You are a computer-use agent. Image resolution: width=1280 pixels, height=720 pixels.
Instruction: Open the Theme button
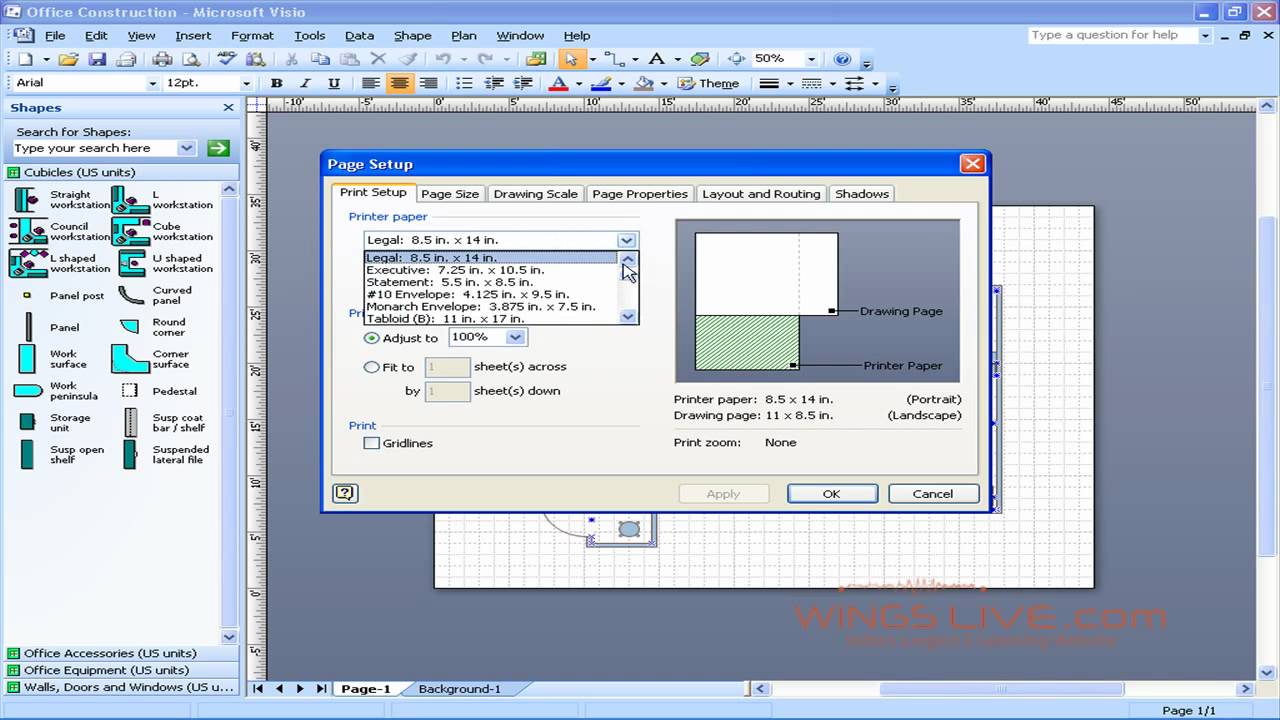tap(709, 83)
